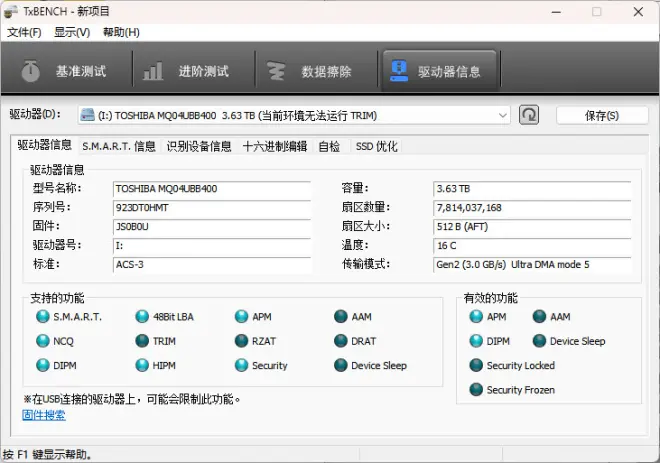This screenshot has height=463, width=660.
Task: Click the 进阶测试 bar chart icon
Action: tap(153, 72)
